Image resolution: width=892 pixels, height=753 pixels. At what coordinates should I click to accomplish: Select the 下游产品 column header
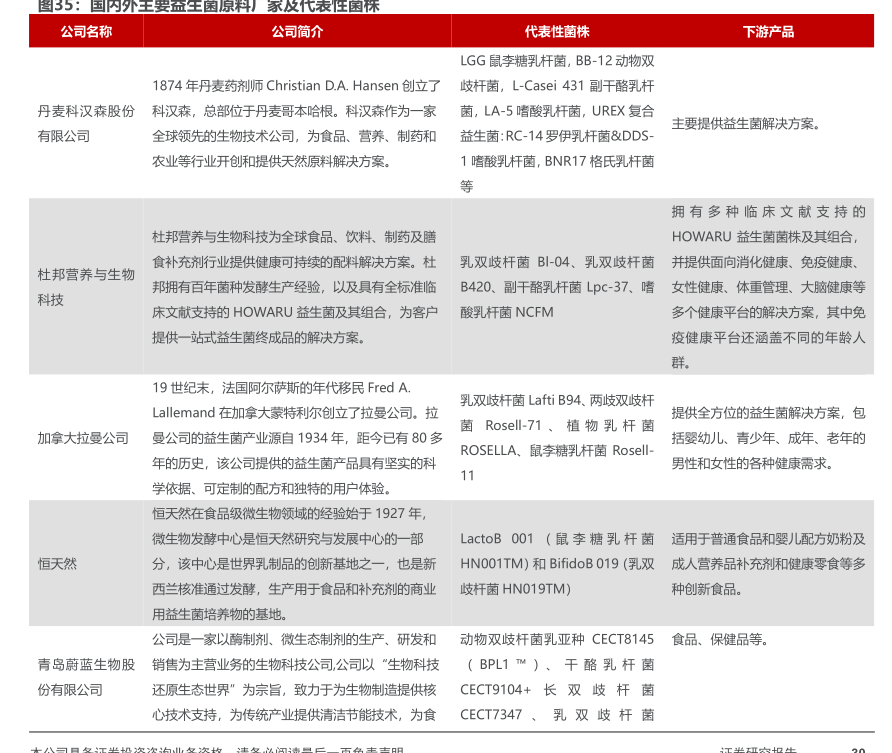[768, 31]
